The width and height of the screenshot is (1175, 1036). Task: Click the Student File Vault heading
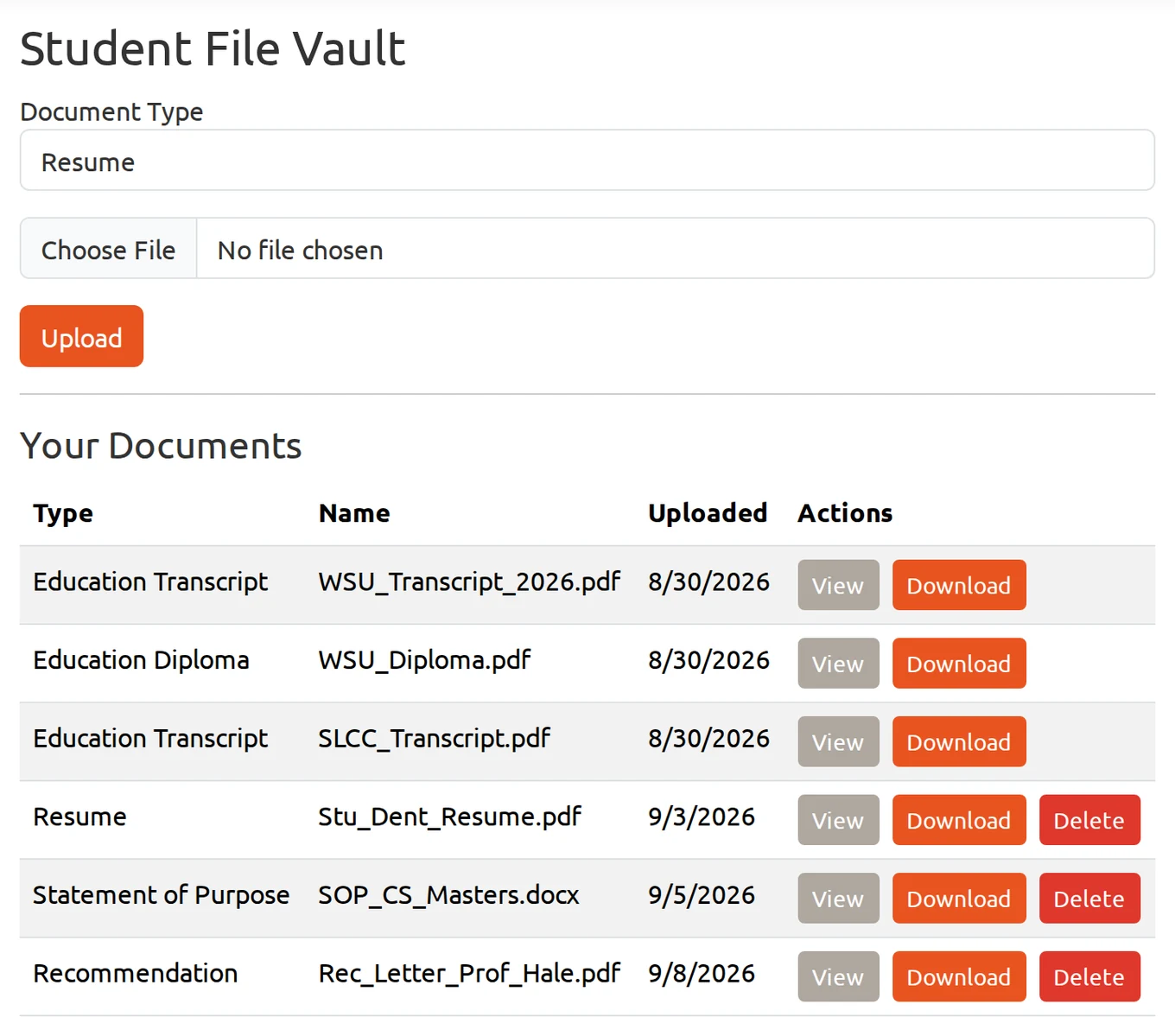213,48
